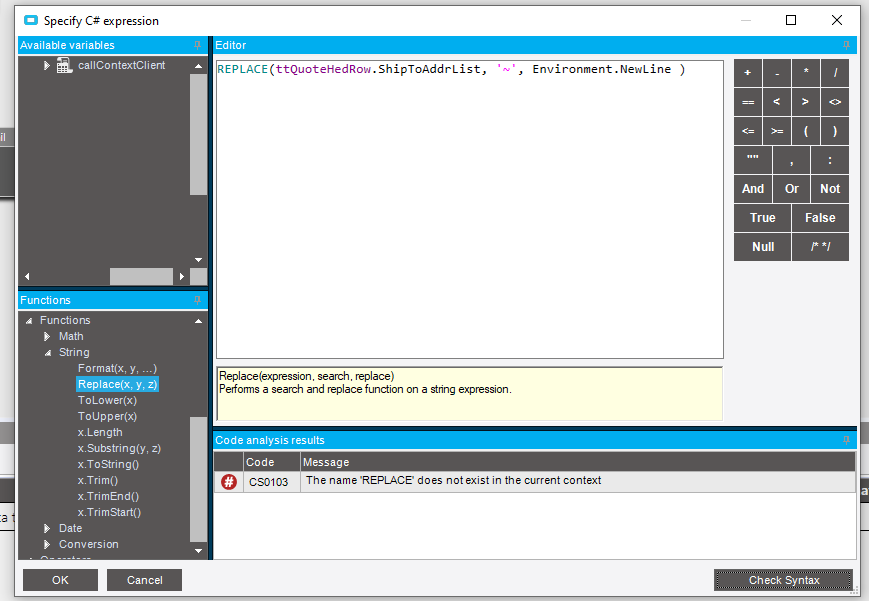Insert the less-than-or-equal operator

[748, 131]
